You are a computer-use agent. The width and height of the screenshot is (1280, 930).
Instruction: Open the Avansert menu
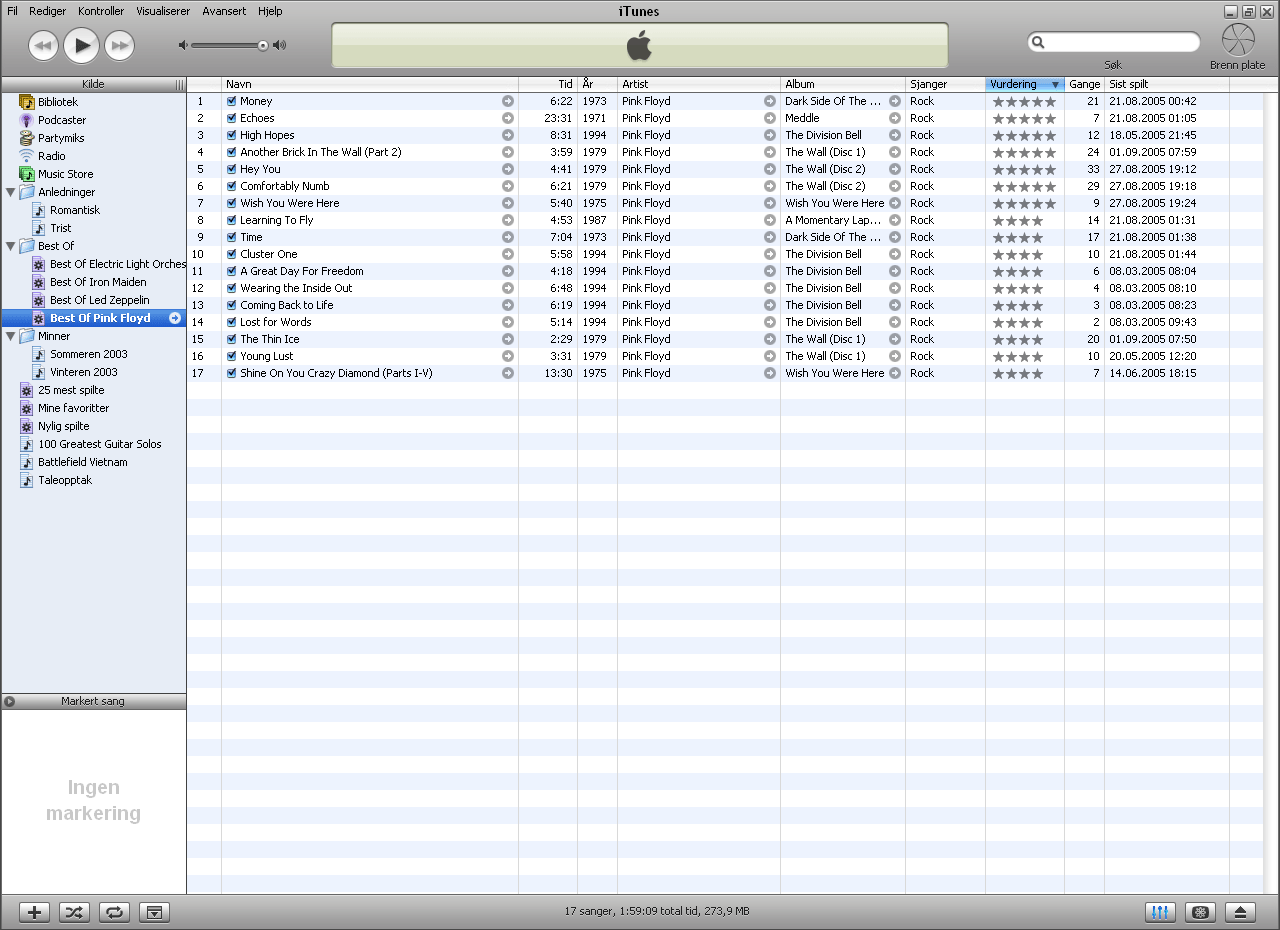(224, 11)
